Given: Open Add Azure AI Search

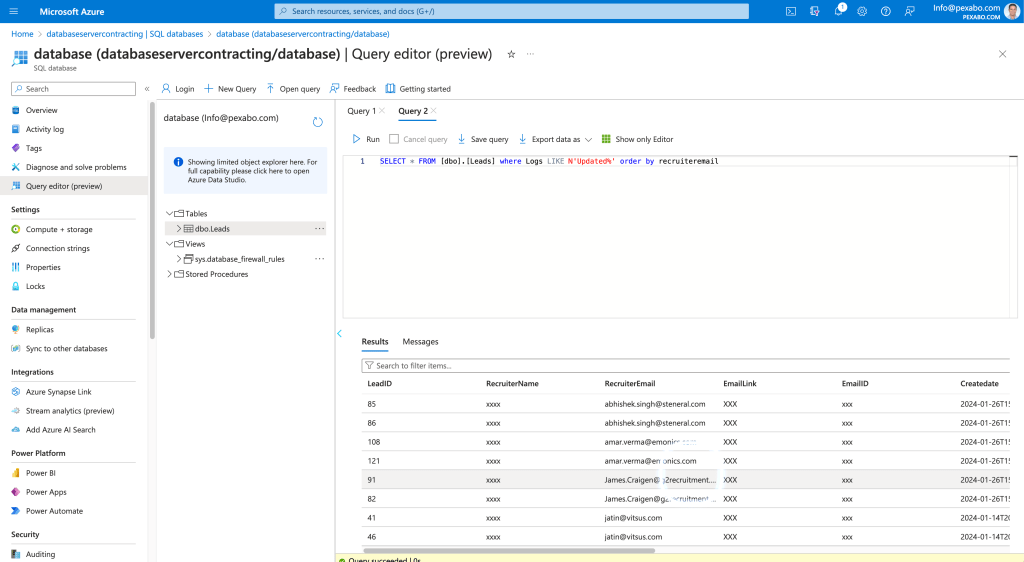Looking at the screenshot, I should click(x=60, y=429).
